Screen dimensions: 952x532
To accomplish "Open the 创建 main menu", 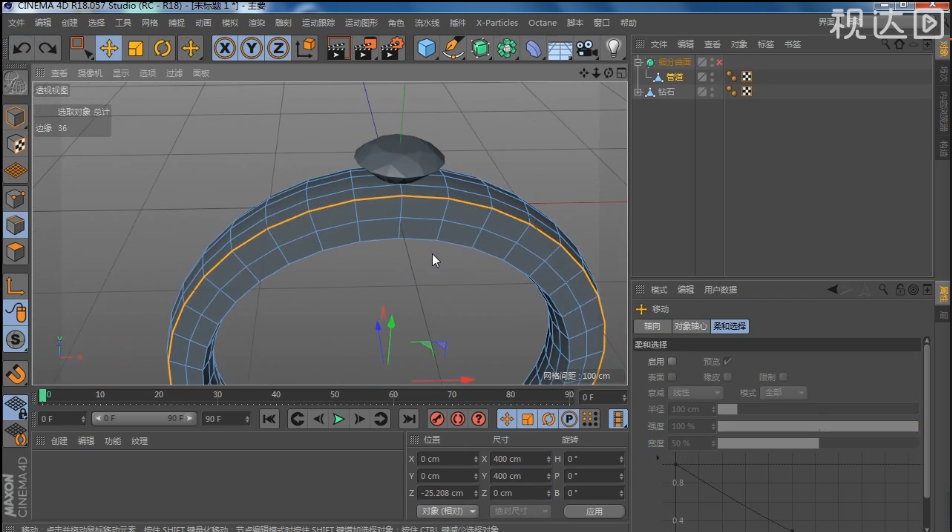I will pos(69,22).
